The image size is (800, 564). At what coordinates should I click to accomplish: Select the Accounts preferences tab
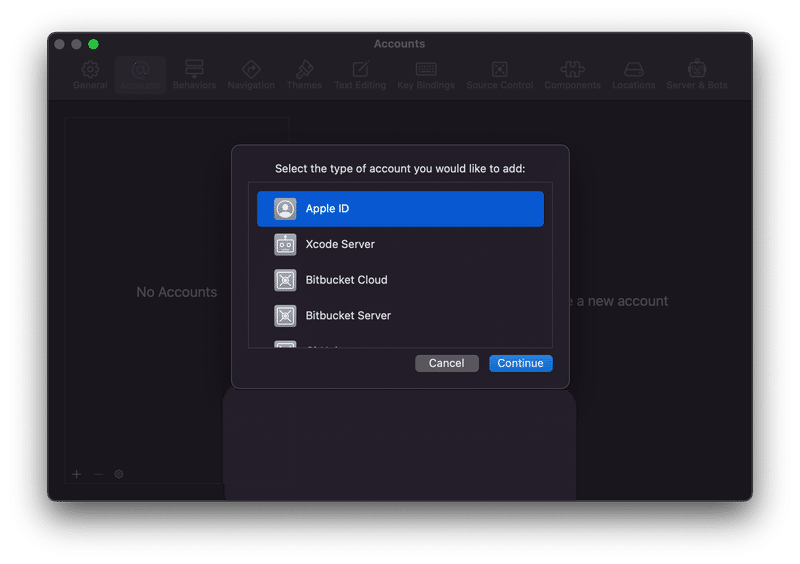(x=140, y=75)
